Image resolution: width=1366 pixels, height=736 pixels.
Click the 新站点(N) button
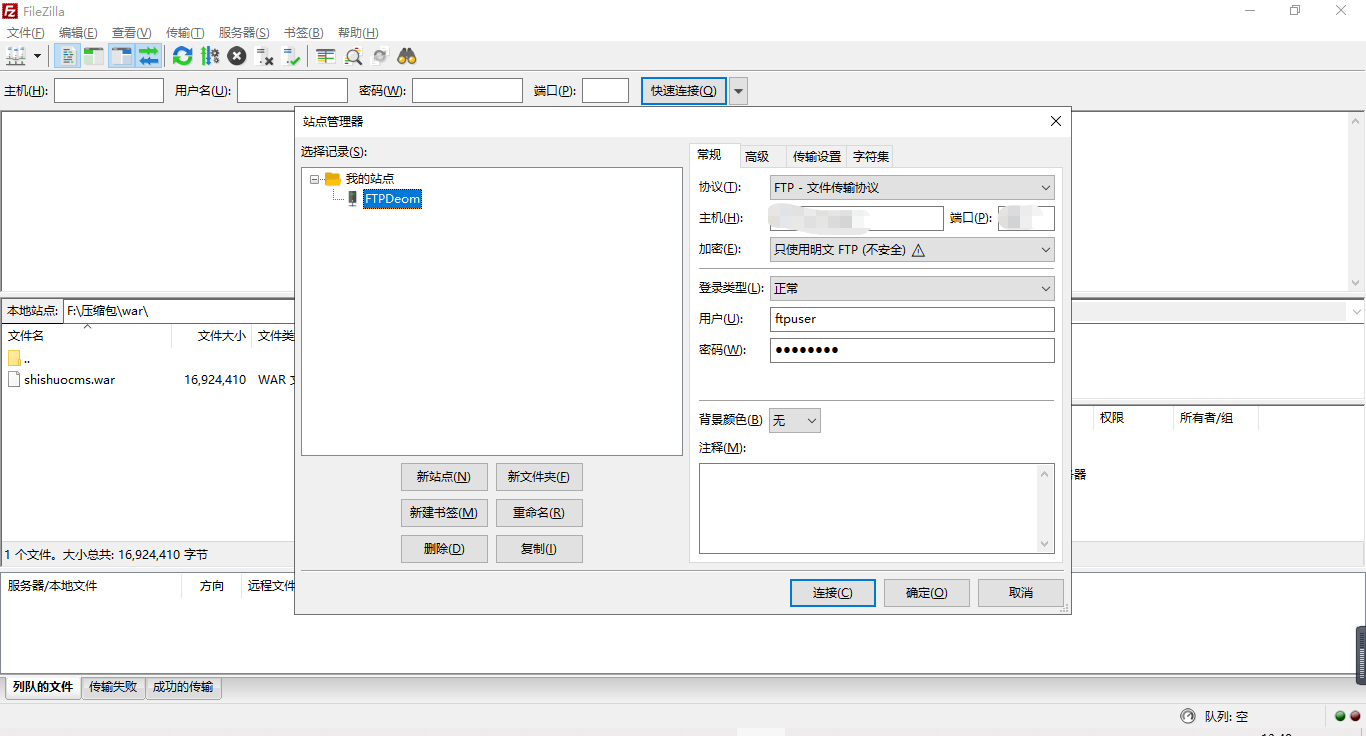(444, 477)
